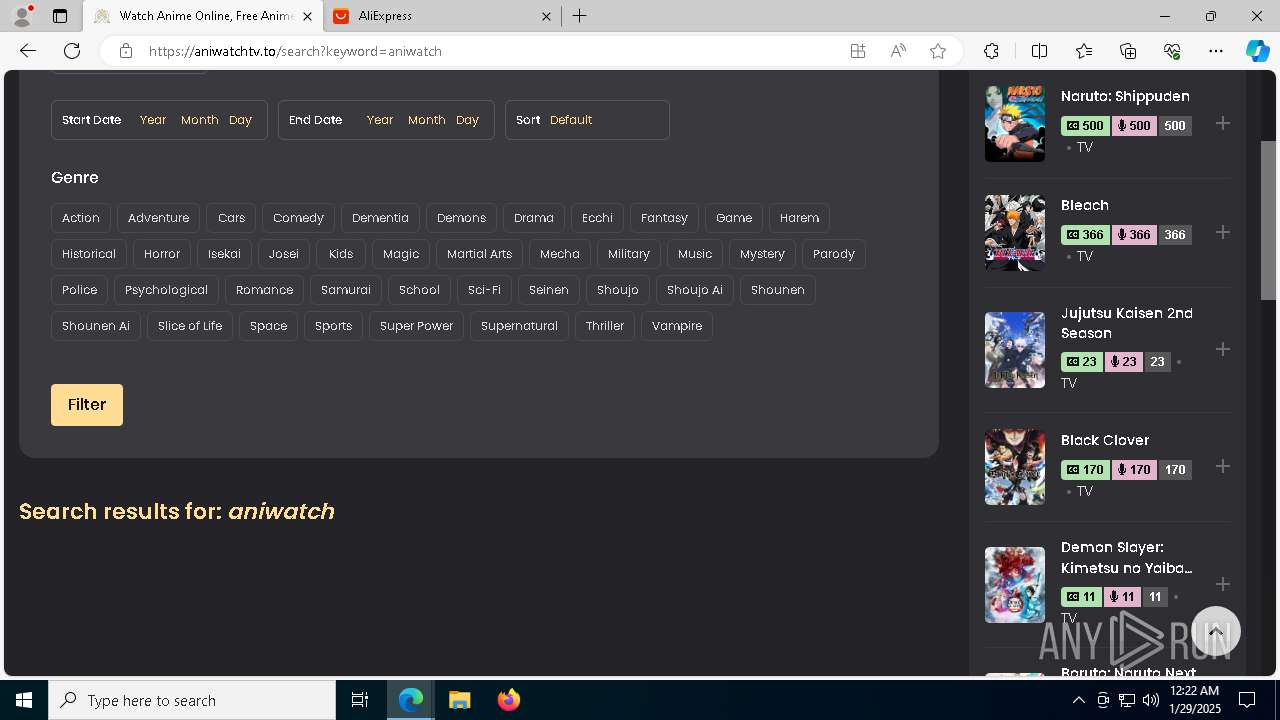Toggle the Supernatural genre filter
The image size is (1280, 720).
[519, 326]
